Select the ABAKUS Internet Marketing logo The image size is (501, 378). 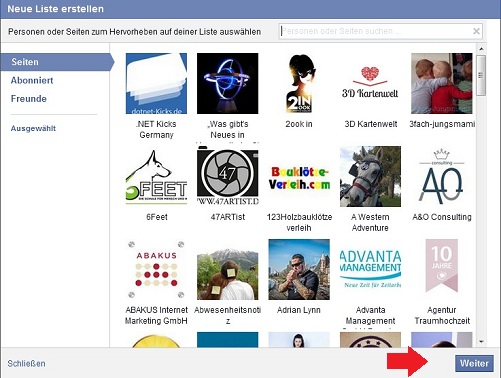coord(156,269)
